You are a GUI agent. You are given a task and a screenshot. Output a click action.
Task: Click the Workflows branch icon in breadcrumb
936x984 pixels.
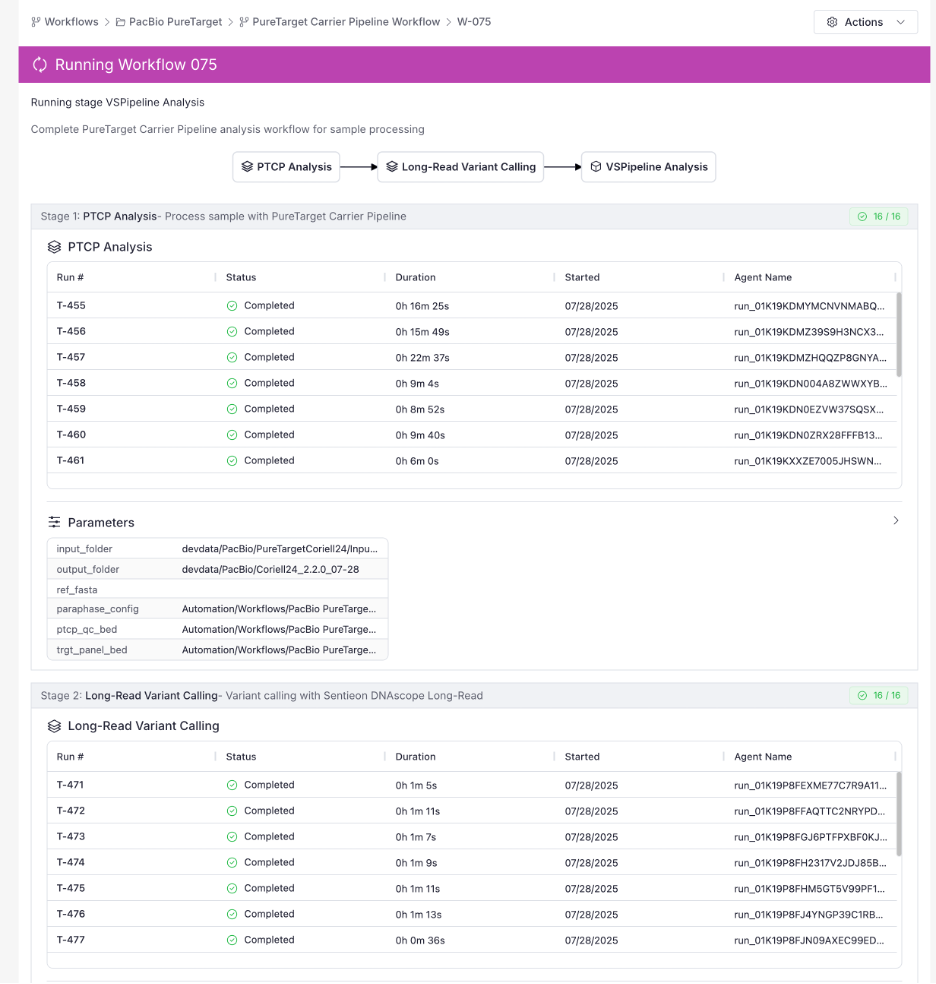(36, 22)
